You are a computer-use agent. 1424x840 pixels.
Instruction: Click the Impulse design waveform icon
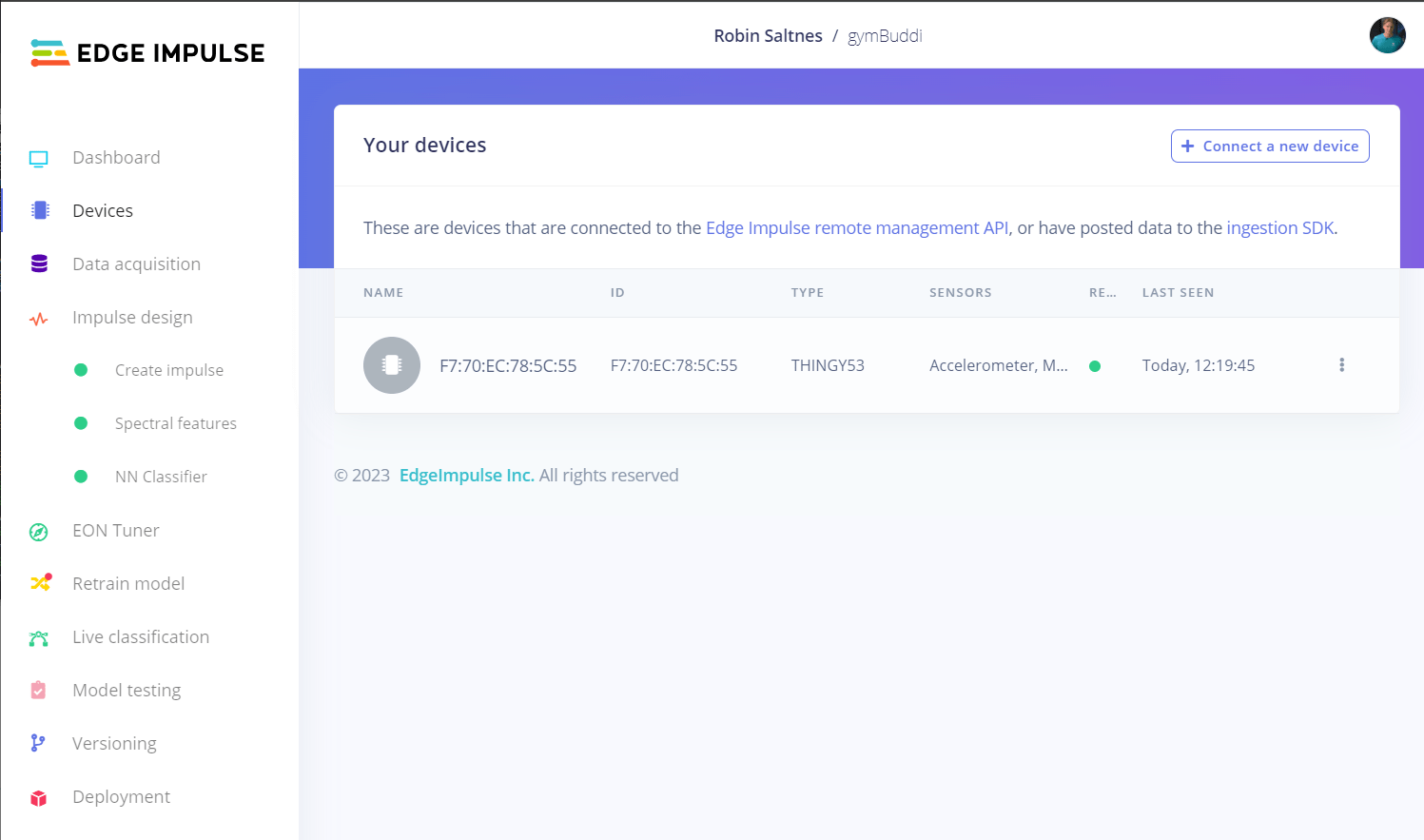pos(39,317)
